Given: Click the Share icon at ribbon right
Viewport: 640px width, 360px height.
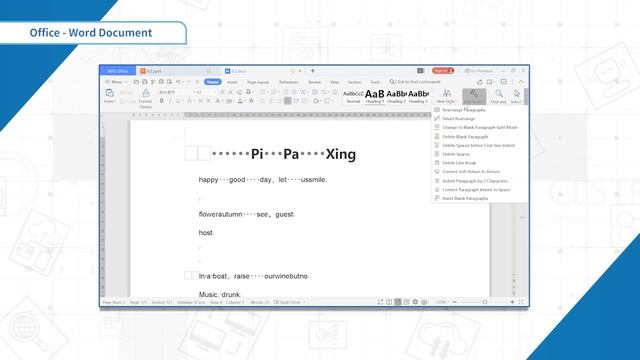Looking at the screenshot, I should click(480, 82).
